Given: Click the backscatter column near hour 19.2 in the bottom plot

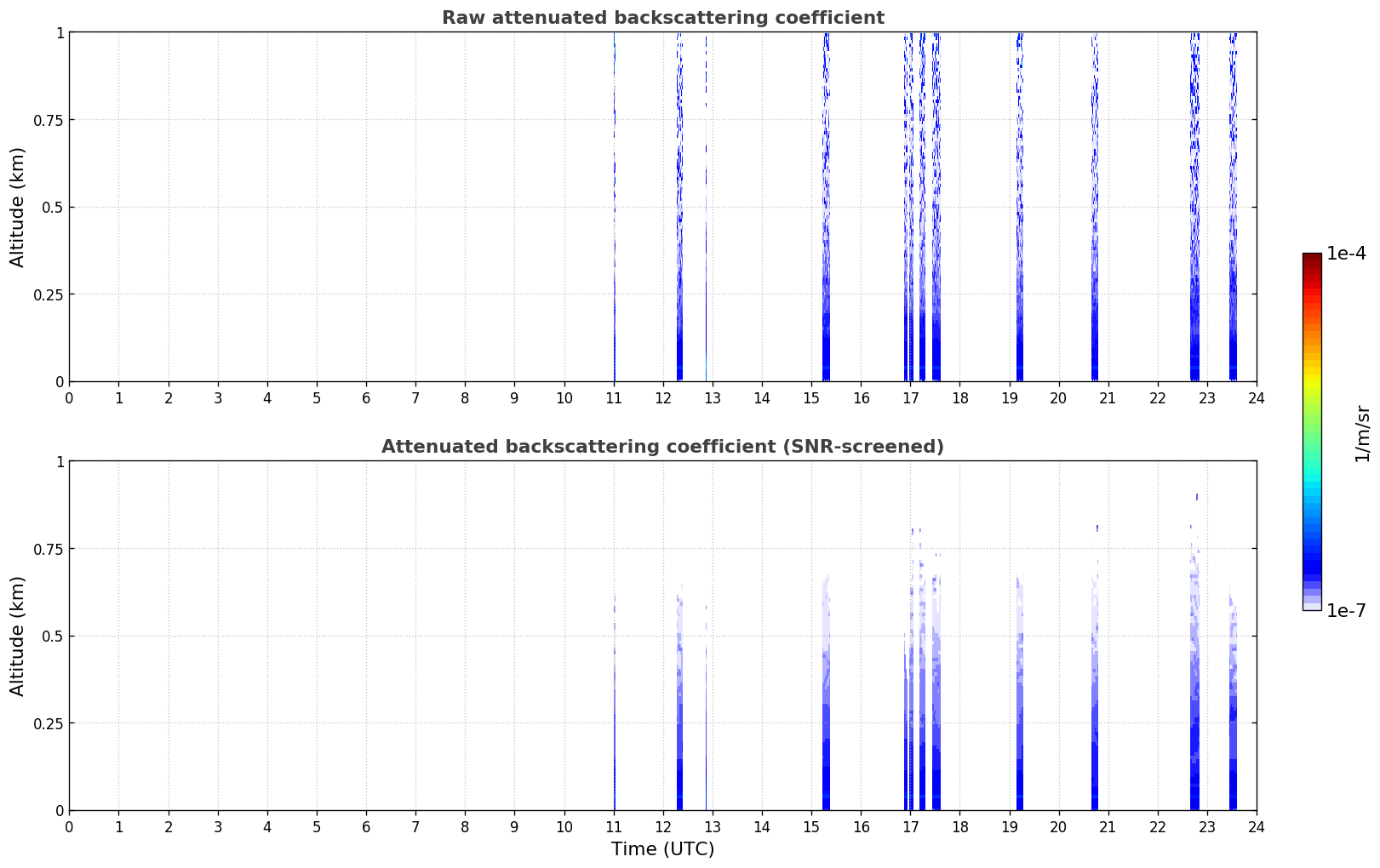Looking at the screenshot, I should tap(1020, 766).
